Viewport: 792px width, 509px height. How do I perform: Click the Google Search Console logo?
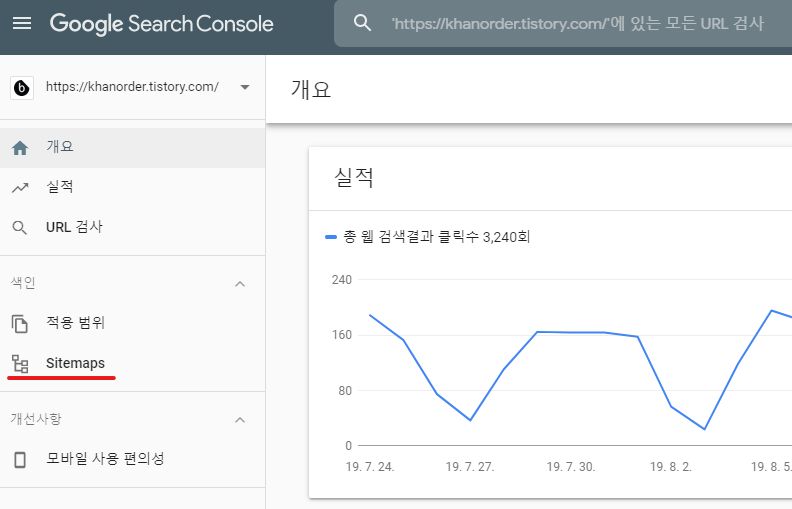[162, 24]
